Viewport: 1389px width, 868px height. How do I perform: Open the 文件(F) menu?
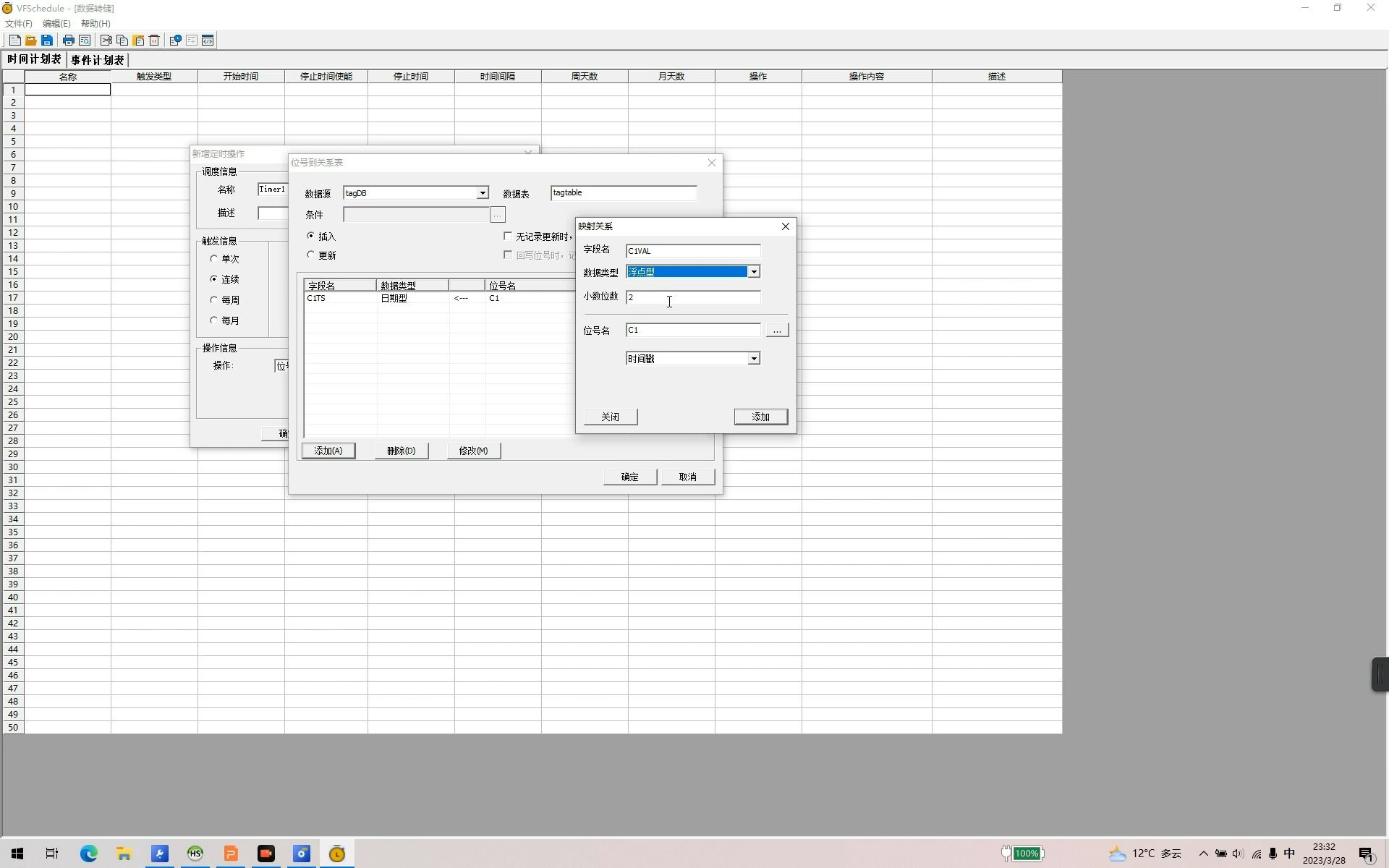(x=19, y=24)
